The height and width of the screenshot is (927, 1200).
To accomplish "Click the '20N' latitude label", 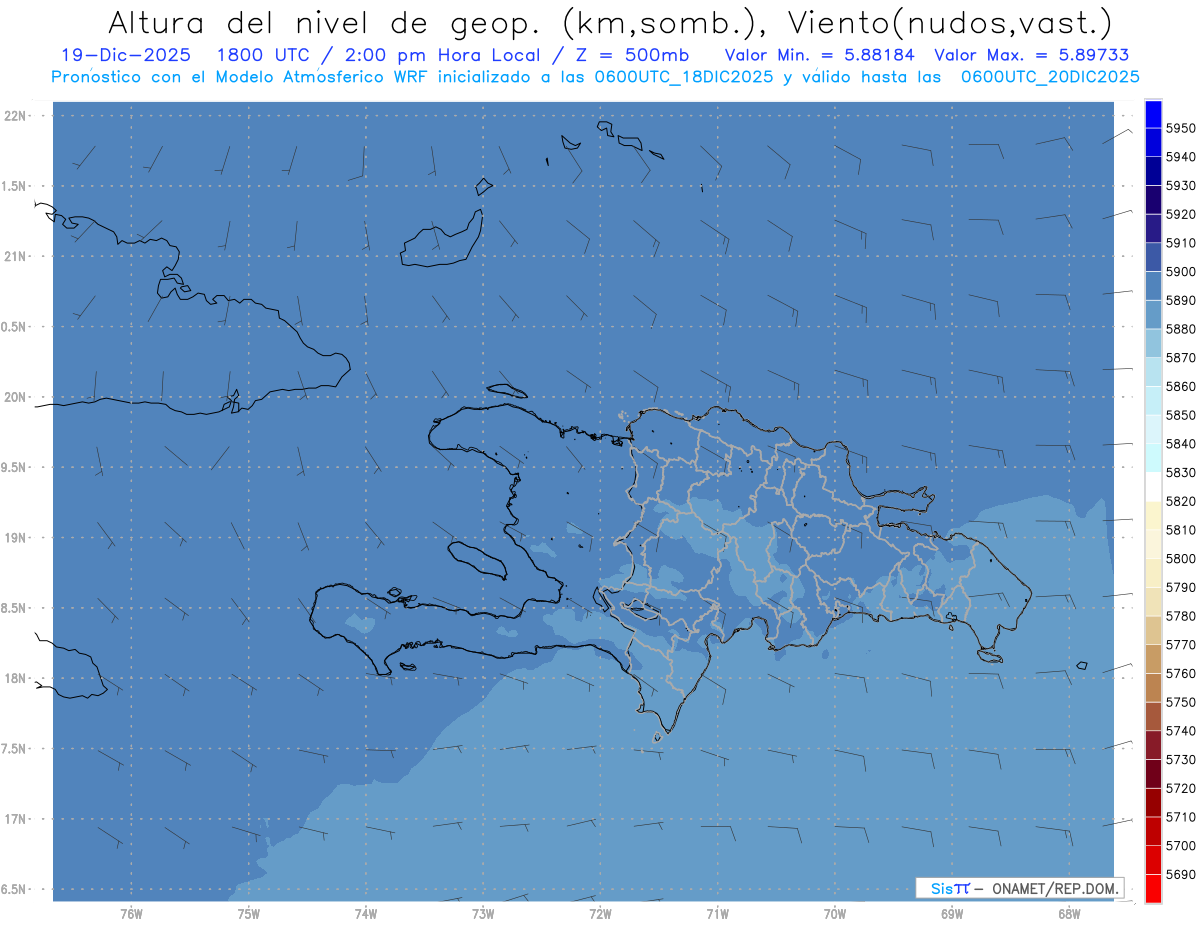I will point(15,397).
